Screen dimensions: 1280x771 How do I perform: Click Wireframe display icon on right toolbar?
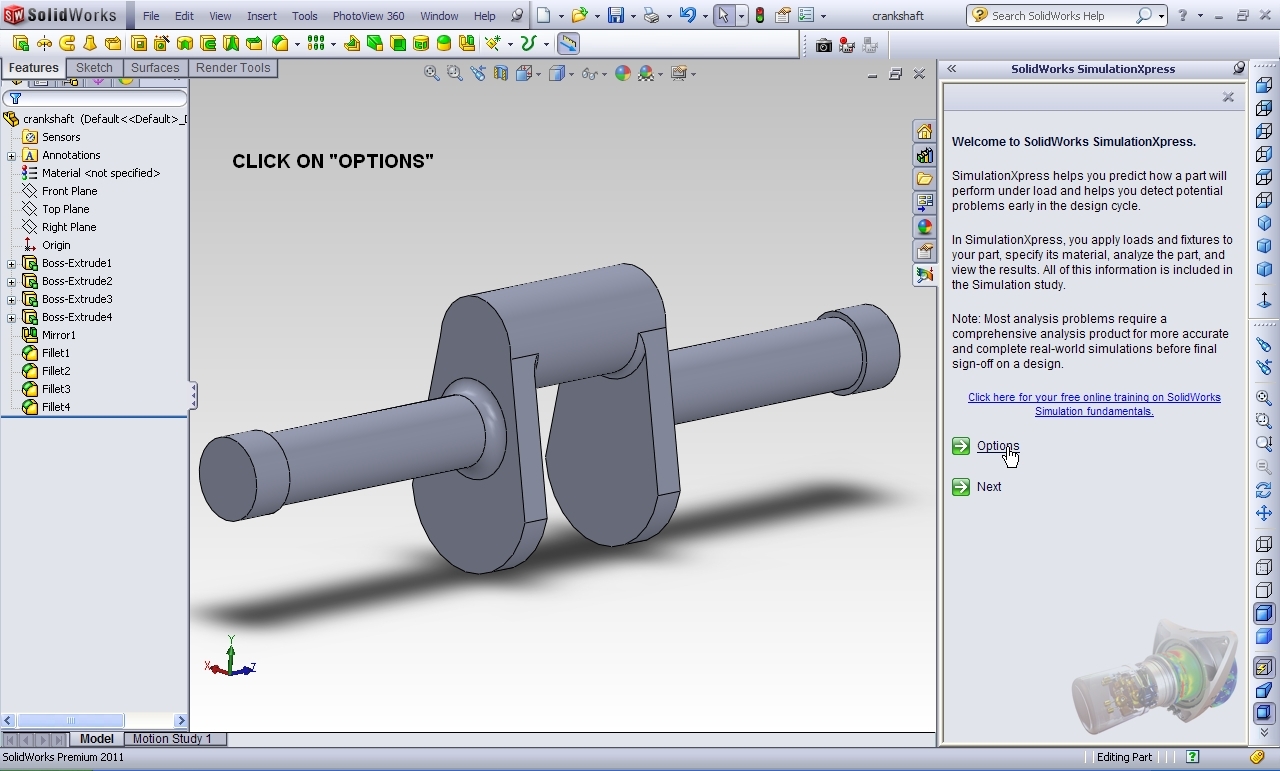pos(1264,544)
